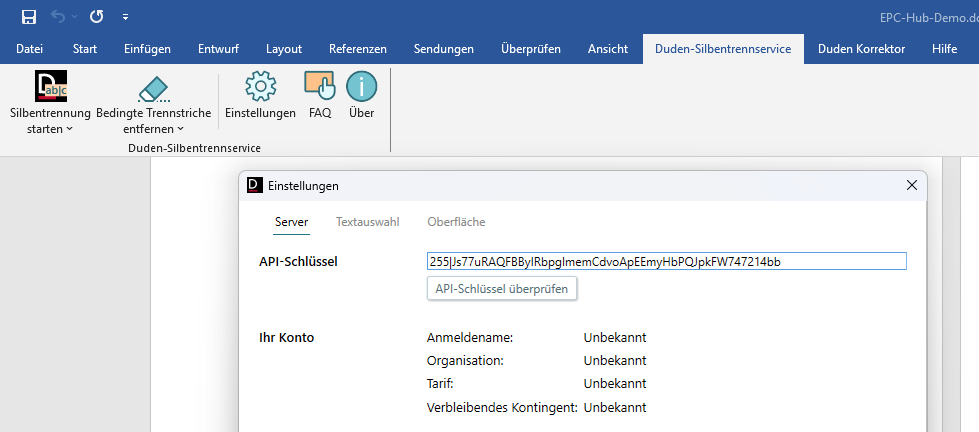Click the Verbleibendes Kontingent Unbekannt value
Screen dimensions: 979x432
pyautogui.click(x=615, y=408)
